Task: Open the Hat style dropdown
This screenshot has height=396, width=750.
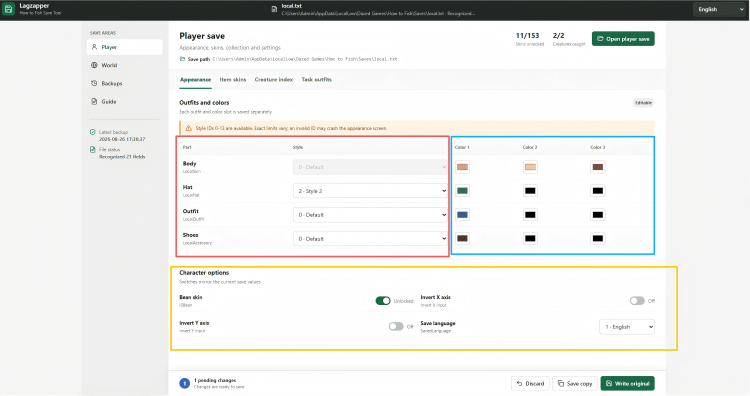Action: pos(370,191)
